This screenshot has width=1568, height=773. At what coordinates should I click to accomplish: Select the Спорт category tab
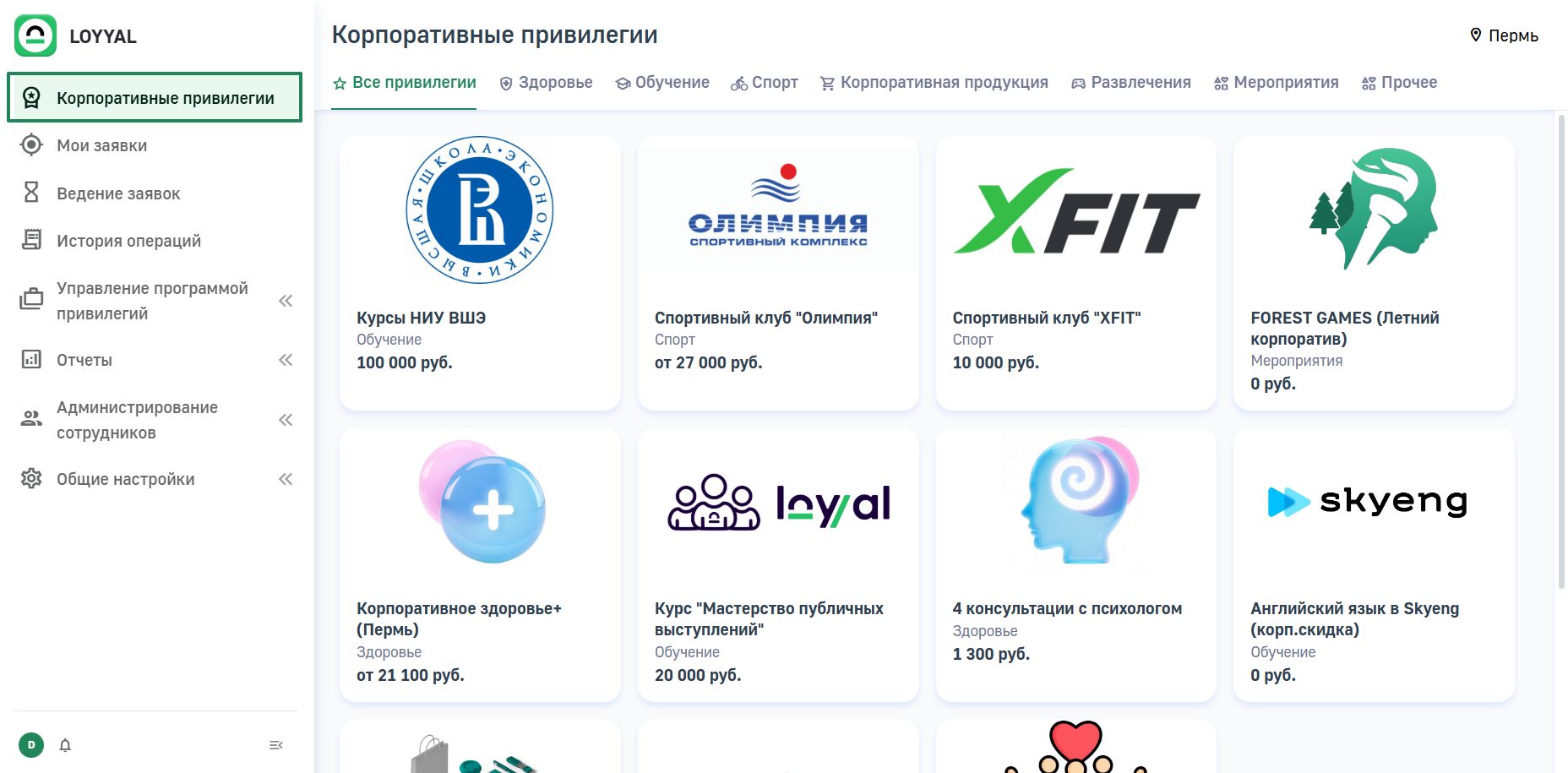tap(765, 83)
